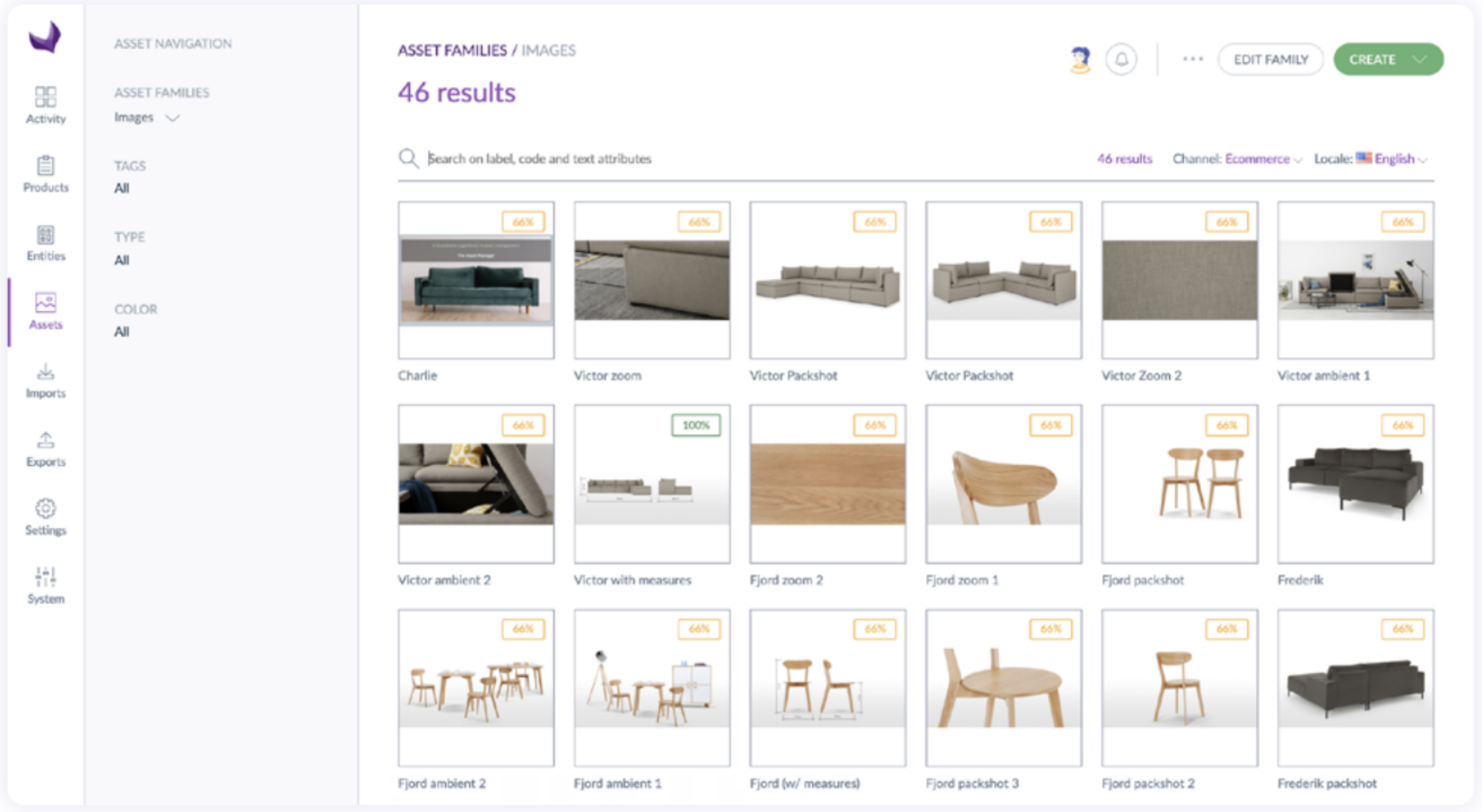Click the notification bell icon
This screenshot has width=1482, height=812.
coord(1121,60)
